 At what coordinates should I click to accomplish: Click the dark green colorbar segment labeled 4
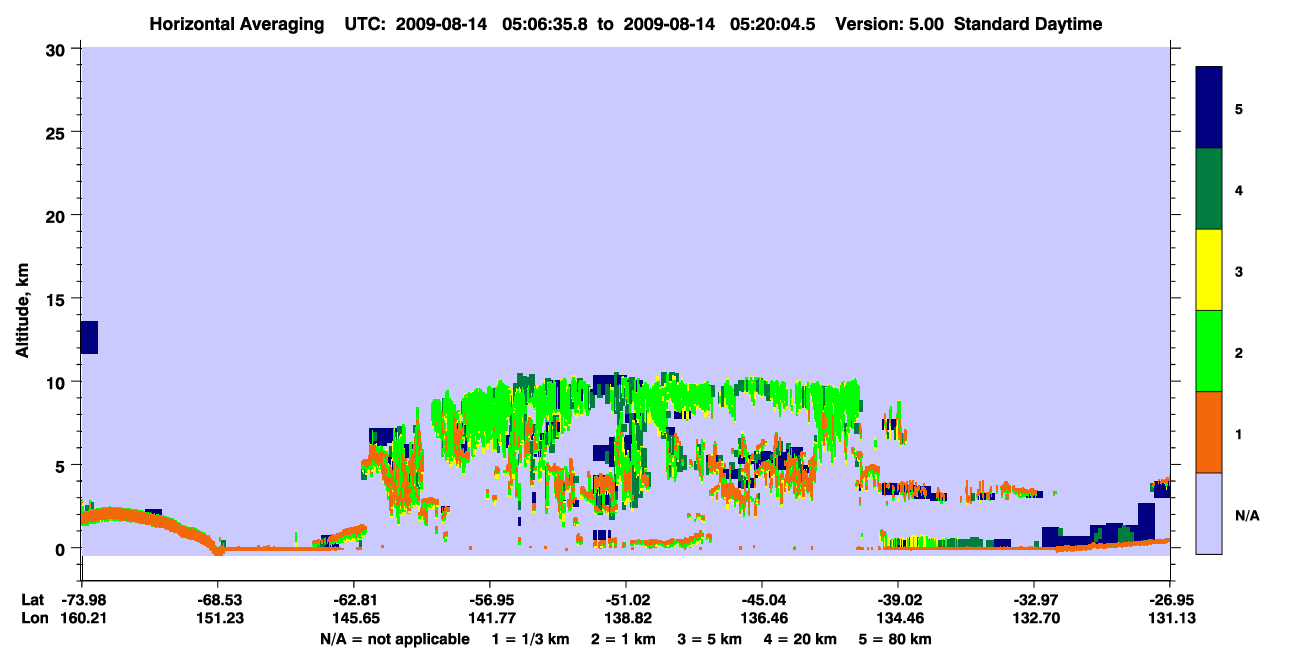tap(1209, 189)
